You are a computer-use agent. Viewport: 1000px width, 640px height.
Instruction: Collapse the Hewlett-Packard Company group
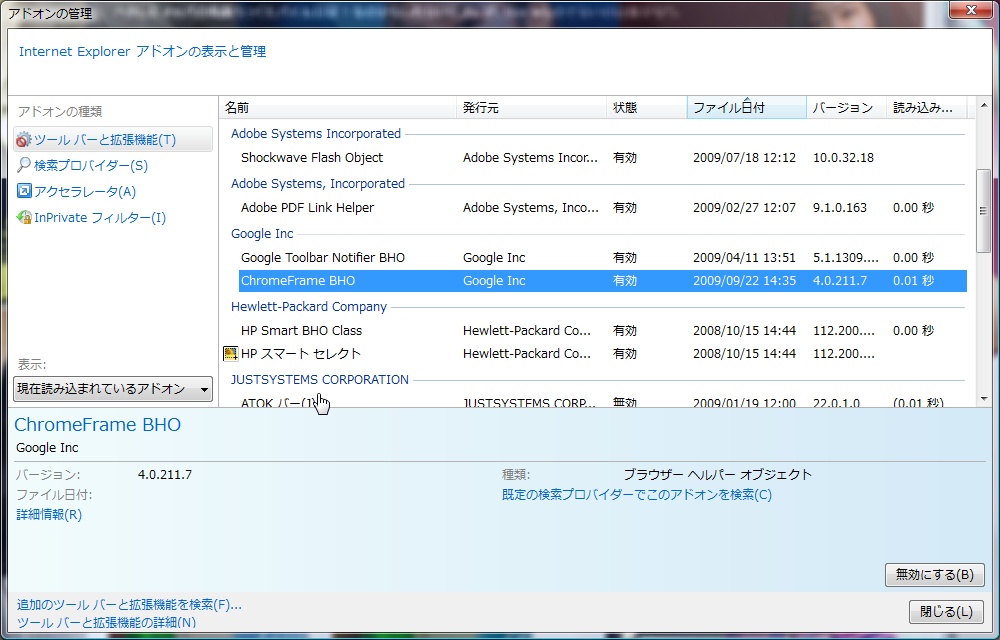click(309, 307)
